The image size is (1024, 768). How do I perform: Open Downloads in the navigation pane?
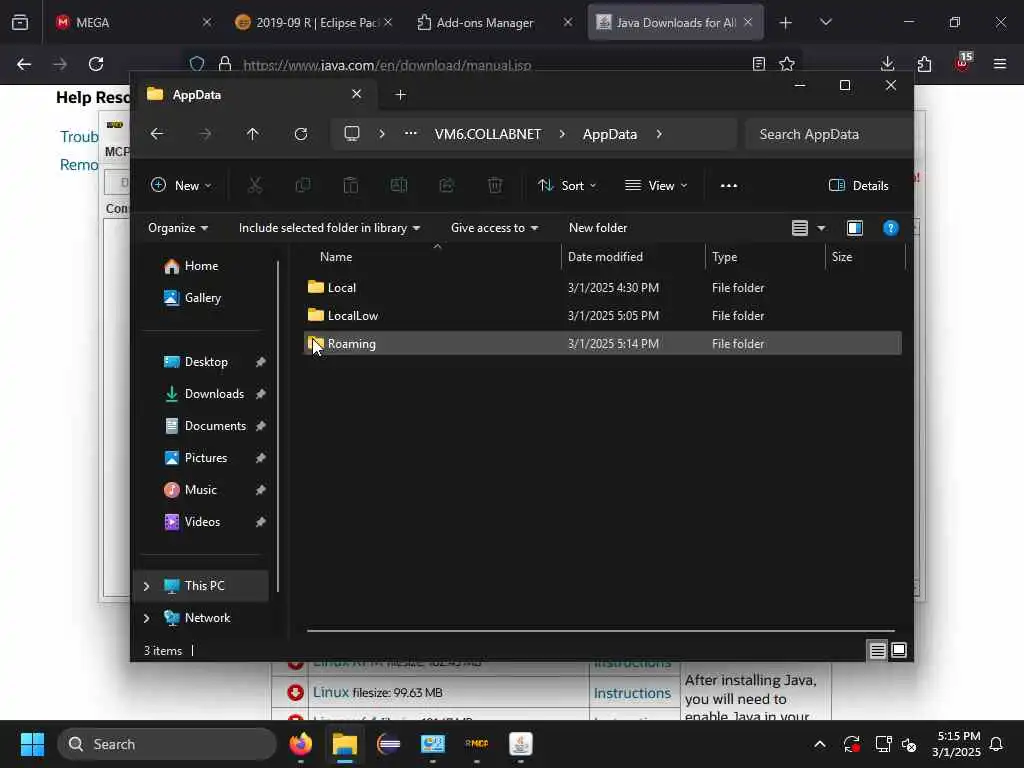tap(214, 394)
